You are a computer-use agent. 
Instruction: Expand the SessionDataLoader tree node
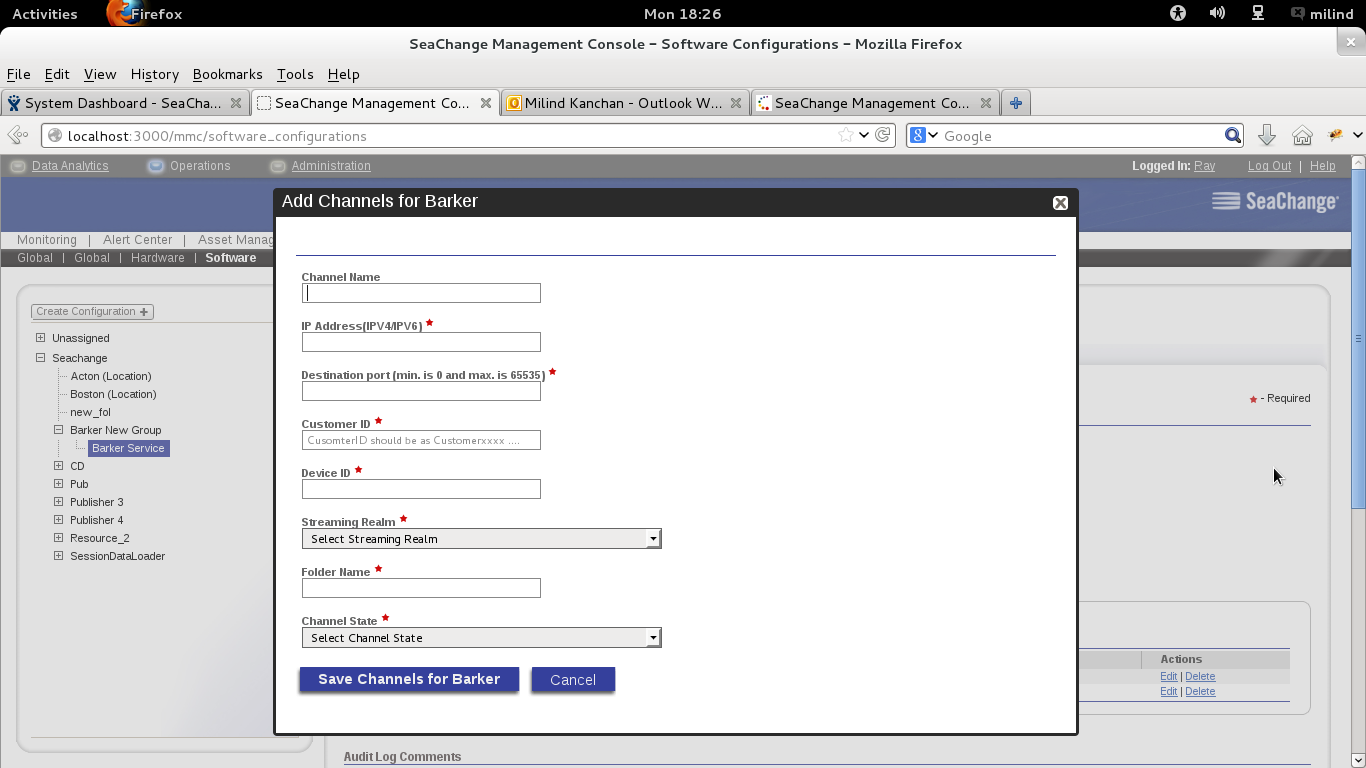59,556
